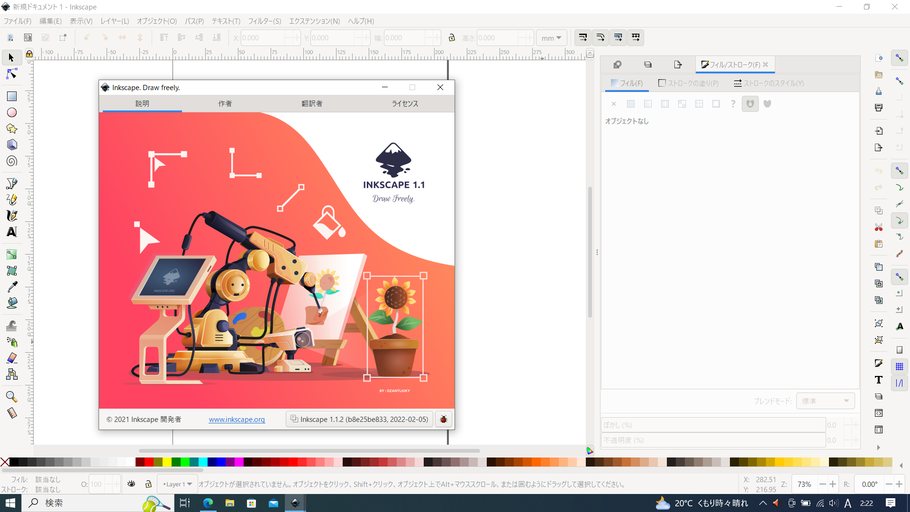Select the Eraser tool
Image resolution: width=910 pixels, height=512 pixels.
click(11, 359)
